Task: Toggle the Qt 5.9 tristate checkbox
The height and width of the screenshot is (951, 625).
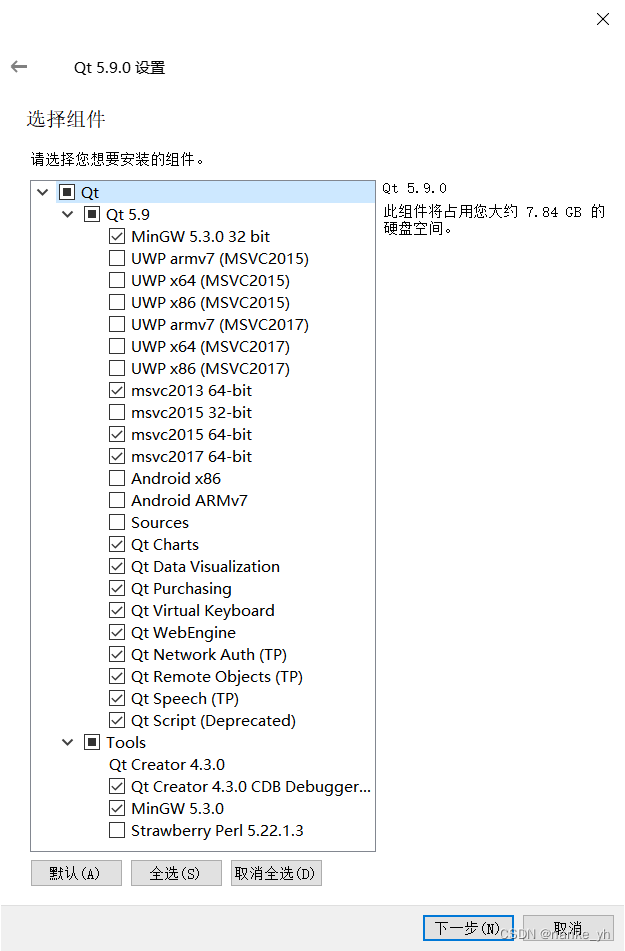Action: click(92, 214)
